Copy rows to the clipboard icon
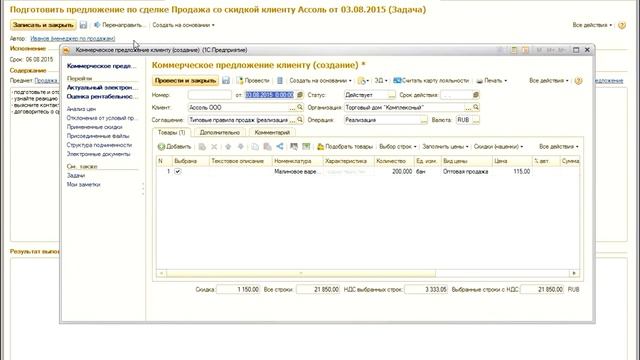This screenshot has width=640, height=360. [x=255, y=147]
